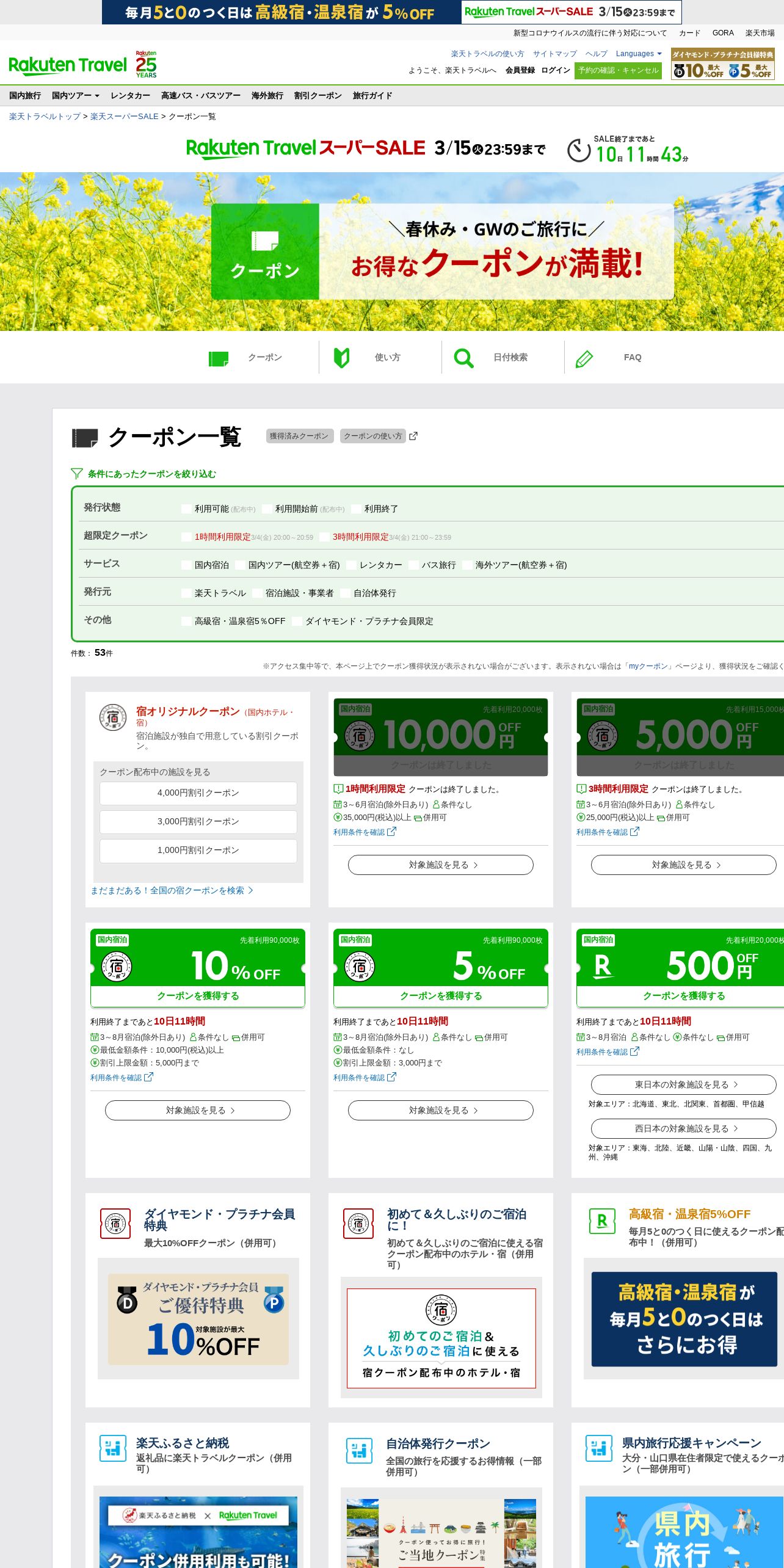Check the 3時間利用限定 checkbox
Viewport: 784px width, 1568px height.
tap(324, 537)
